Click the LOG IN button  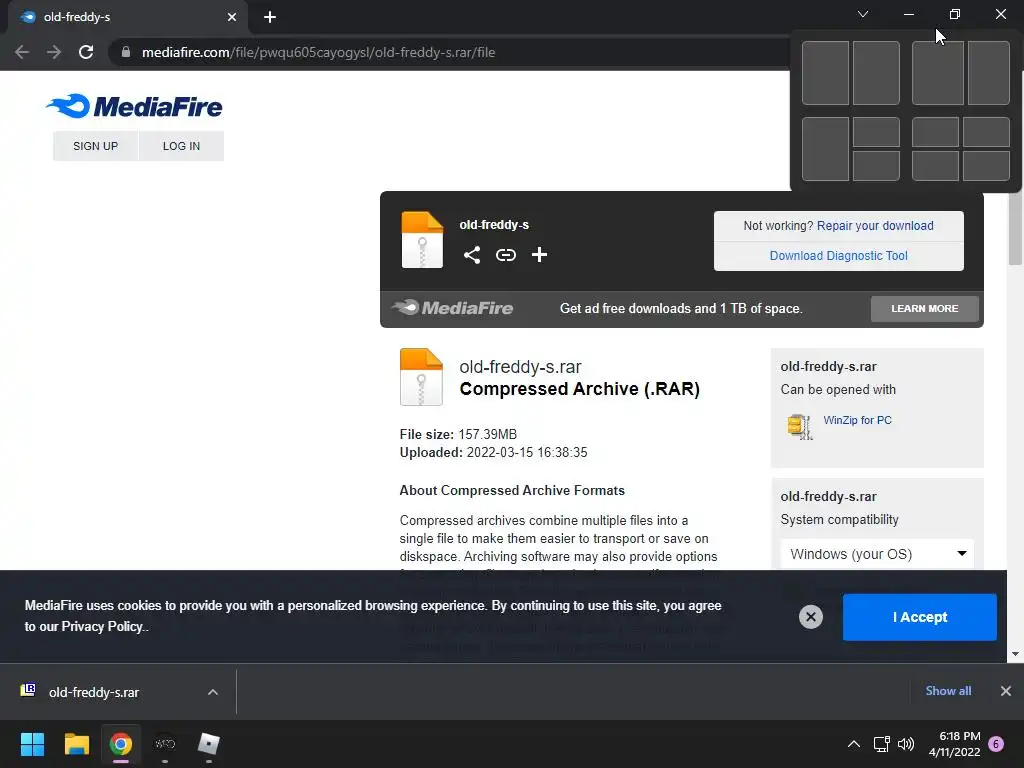(x=181, y=146)
